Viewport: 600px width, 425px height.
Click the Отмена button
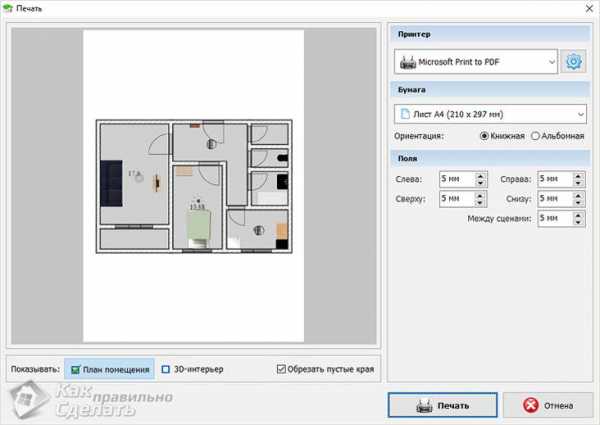pyautogui.click(x=548, y=405)
